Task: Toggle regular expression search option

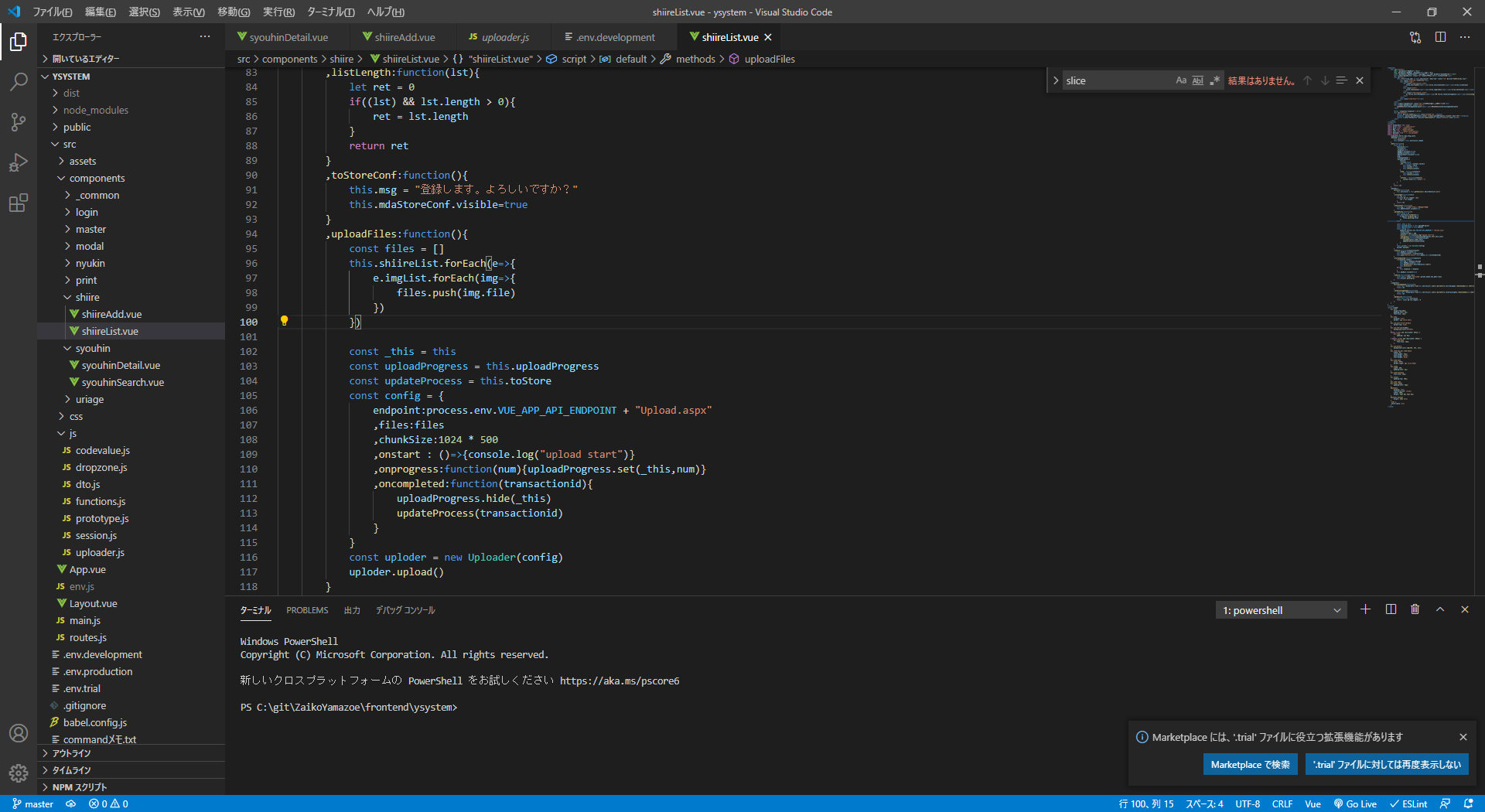Action: 1214,80
